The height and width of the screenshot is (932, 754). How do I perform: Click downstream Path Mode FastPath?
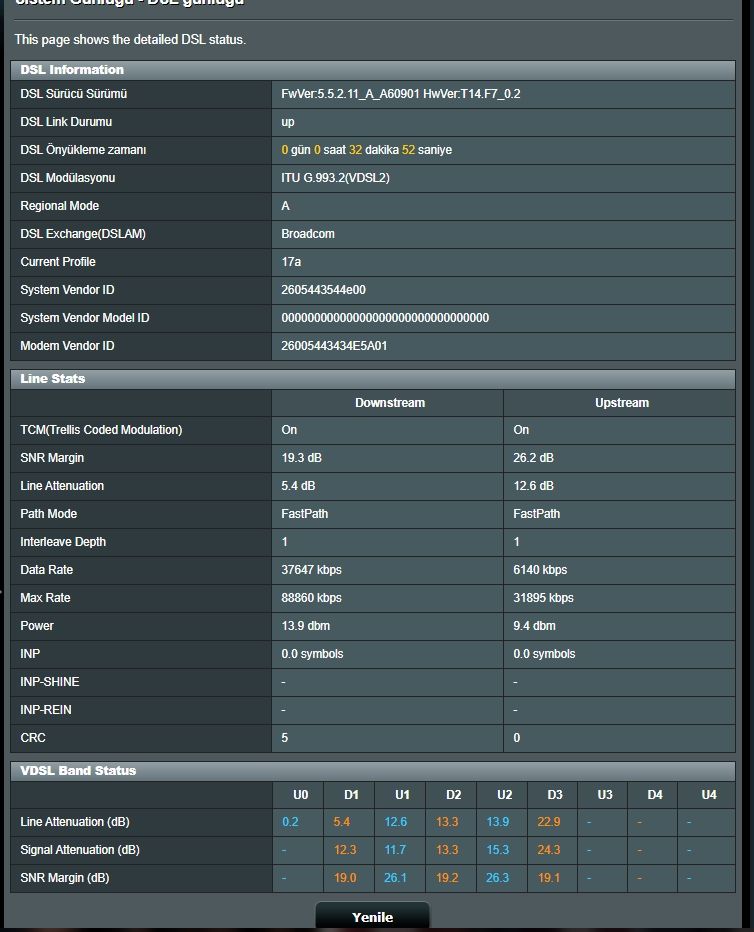304,514
